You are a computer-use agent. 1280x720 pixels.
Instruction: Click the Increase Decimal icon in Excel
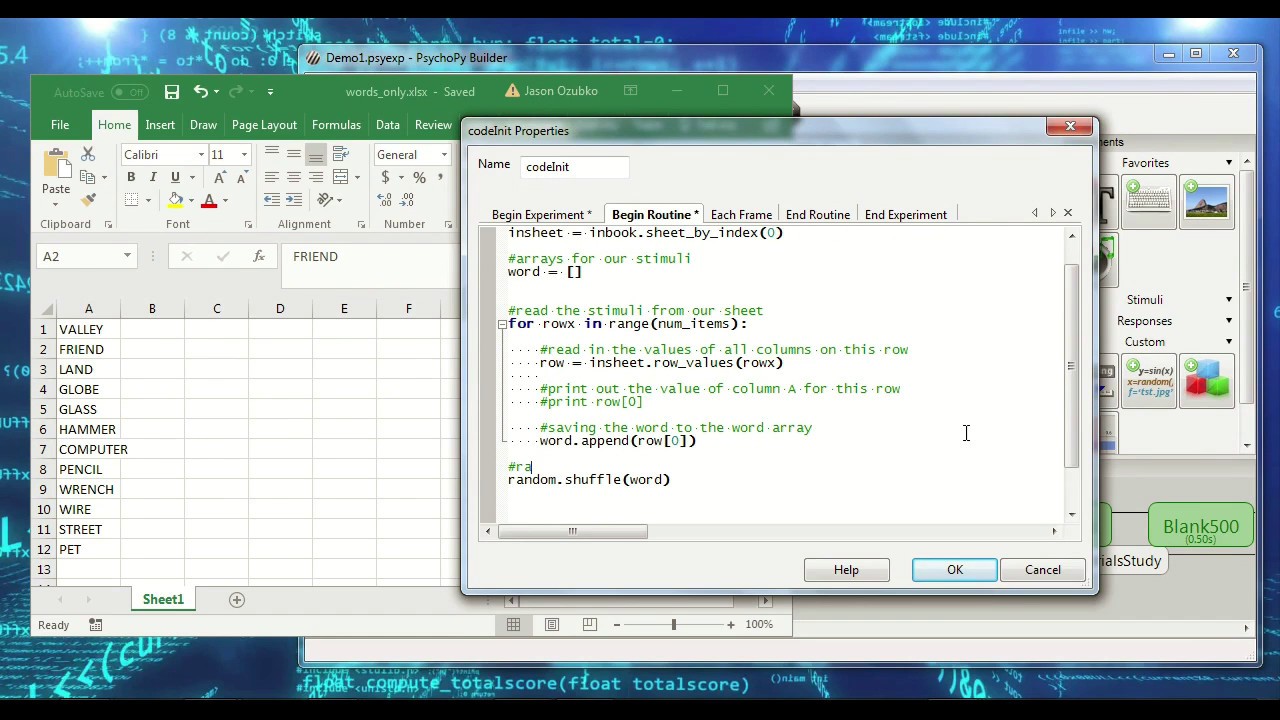coord(385,200)
